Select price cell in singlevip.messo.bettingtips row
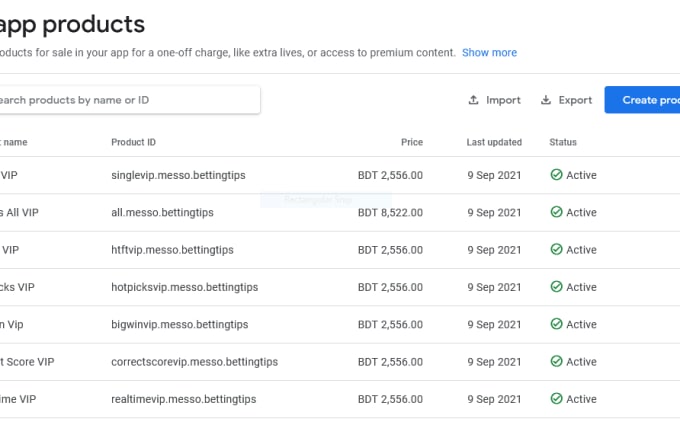680x425 pixels. click(x=390, y=175)
